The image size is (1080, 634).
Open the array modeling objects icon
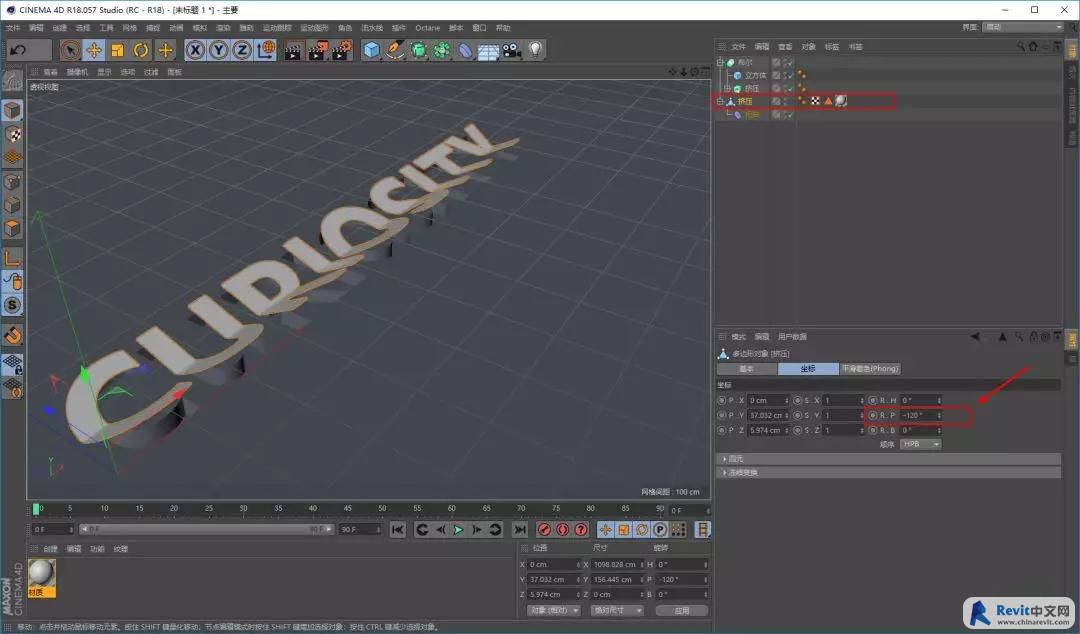pos(442,50)
